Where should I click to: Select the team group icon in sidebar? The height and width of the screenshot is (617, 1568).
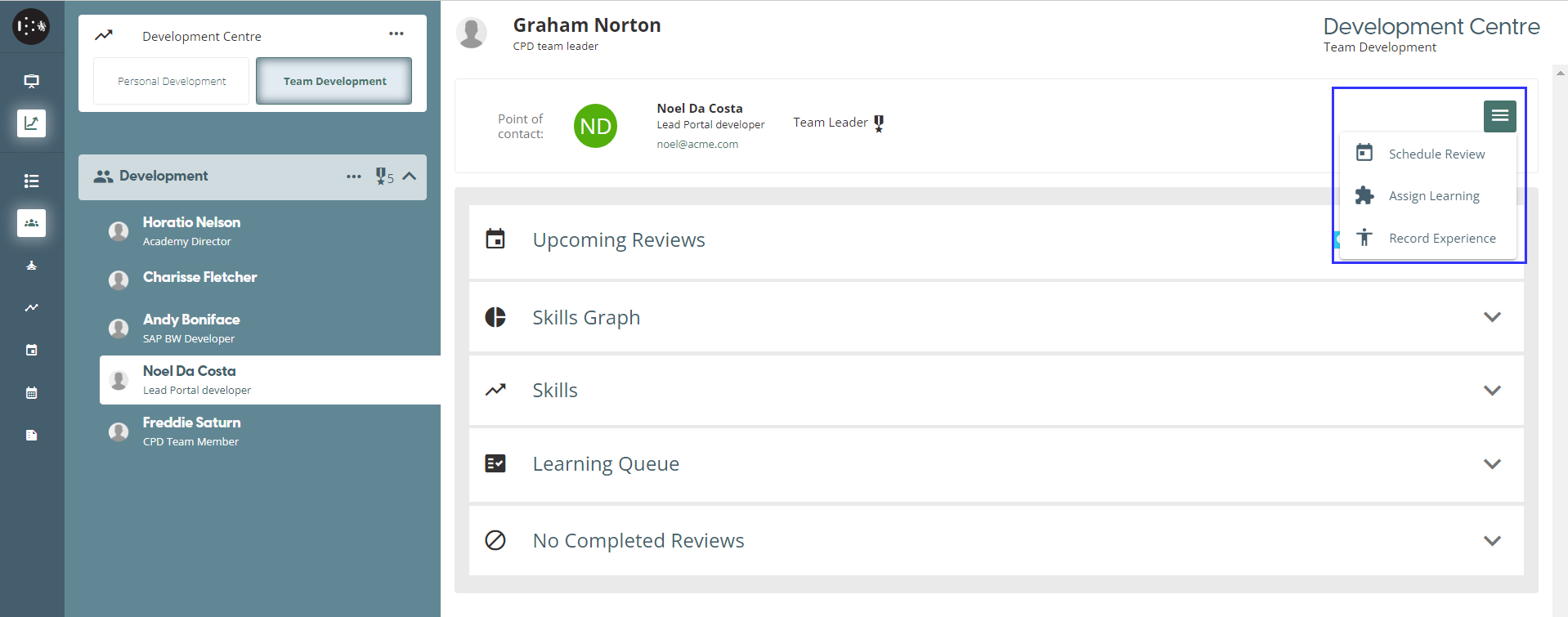(31, 223)
